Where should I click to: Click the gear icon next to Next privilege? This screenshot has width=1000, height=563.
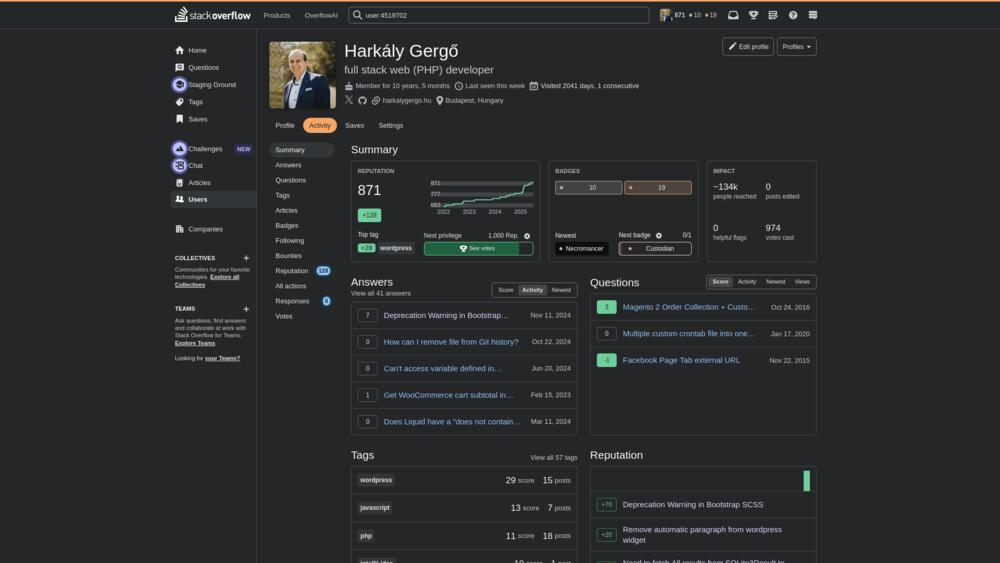[527, 236]
